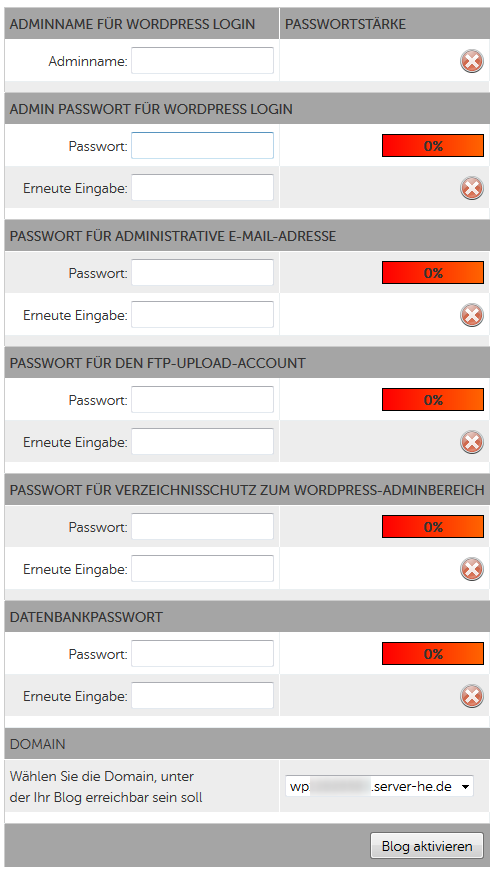The width and height of the screenshot is (494, 873).
Task: Click Datenbankpasswort Passwort input field
Action: [x=202, y=653]
